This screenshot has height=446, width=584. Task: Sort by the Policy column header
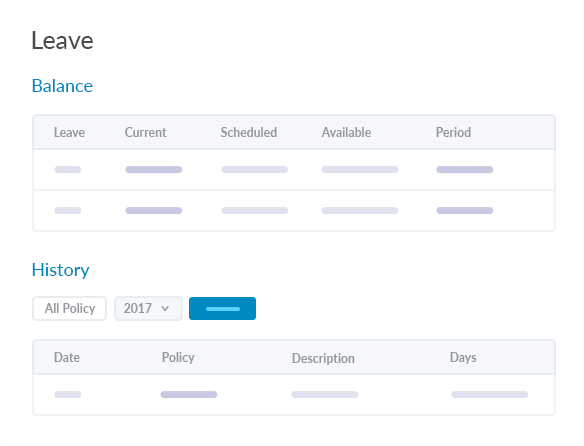coord(178,357)
